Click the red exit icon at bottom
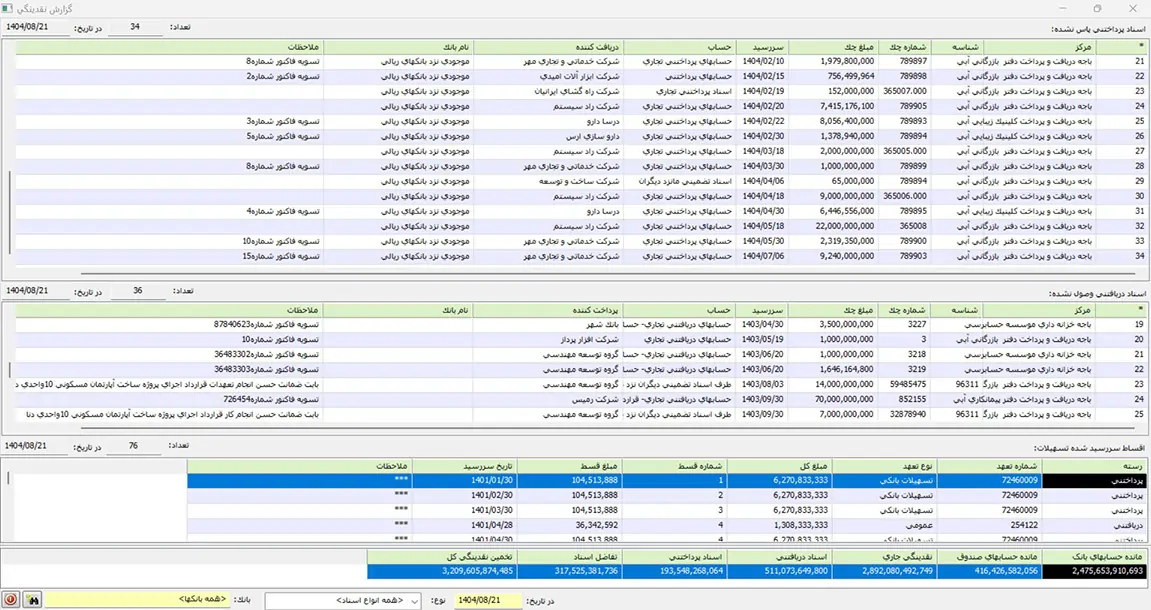Screen dimensions: 1151x610 pyautogui.click(x=11, y=600)
